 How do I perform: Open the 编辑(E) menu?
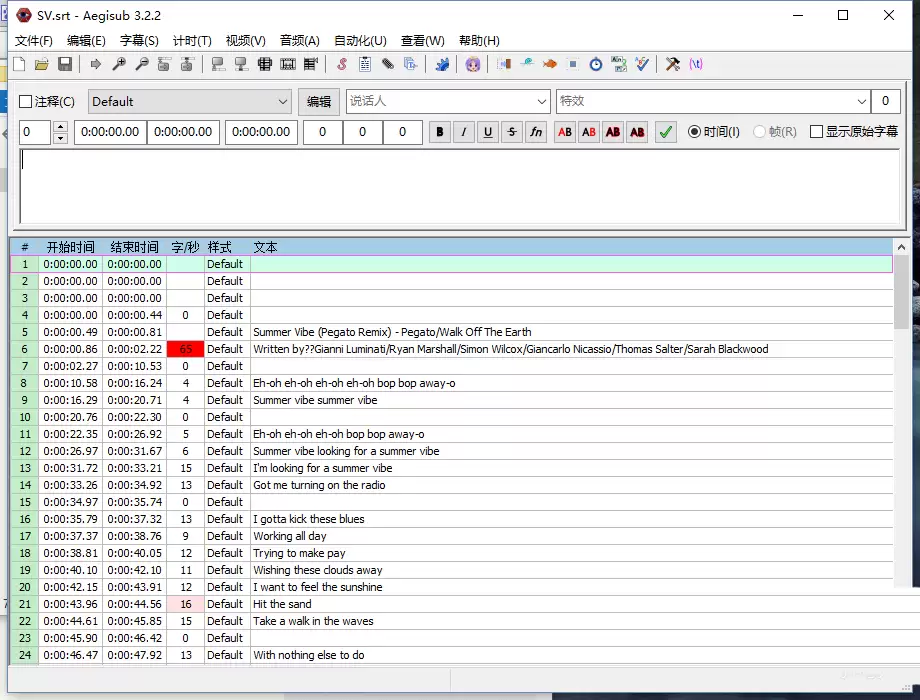pos(86,40)
